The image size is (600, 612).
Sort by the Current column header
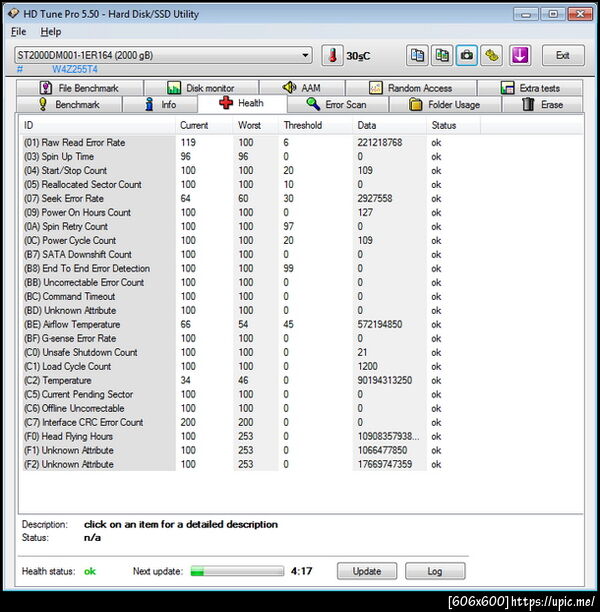tap(205, 125)
